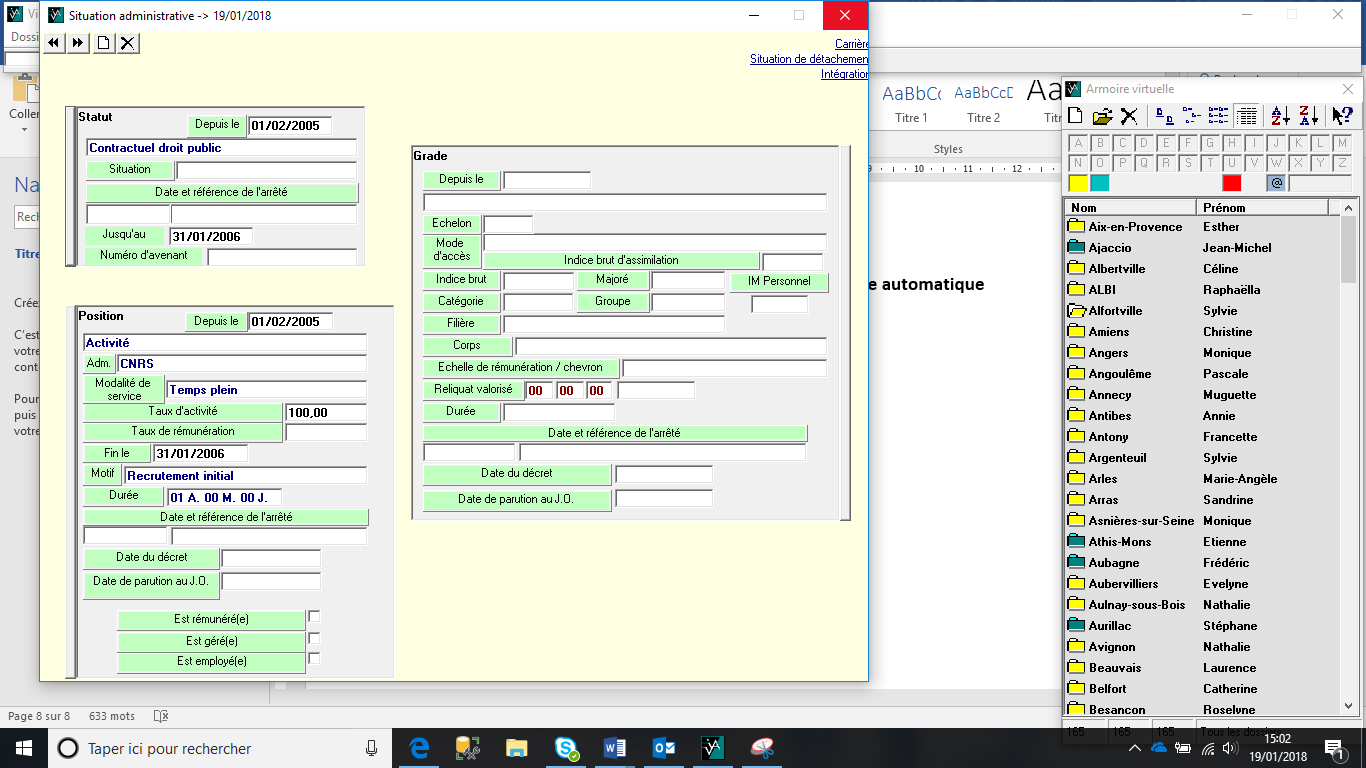The width and height of the screenshot is (1366, 768).
Task: Show hidden system tray icons
Action: (x=1135, y=748)
